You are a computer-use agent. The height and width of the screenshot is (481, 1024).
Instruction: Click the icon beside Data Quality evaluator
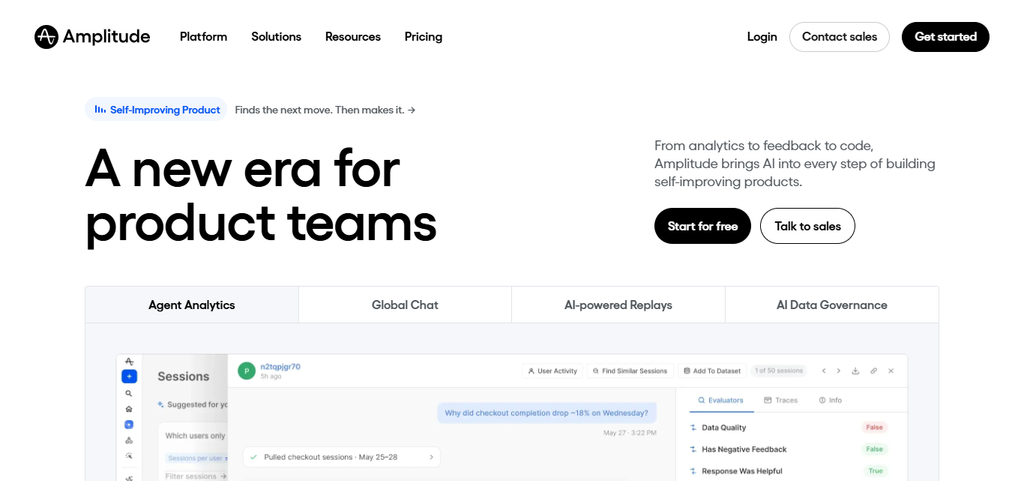[x=693, y=427]
